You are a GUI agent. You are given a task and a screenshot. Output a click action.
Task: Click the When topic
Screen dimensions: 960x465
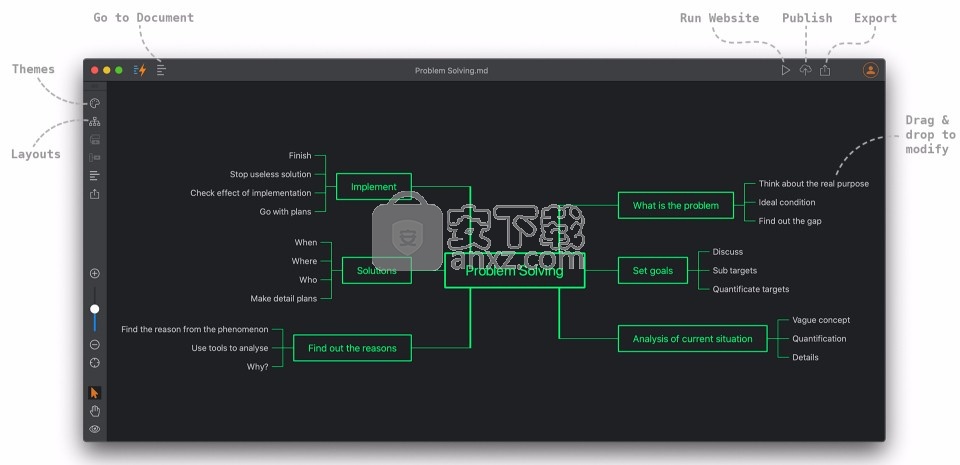(306, 242)
